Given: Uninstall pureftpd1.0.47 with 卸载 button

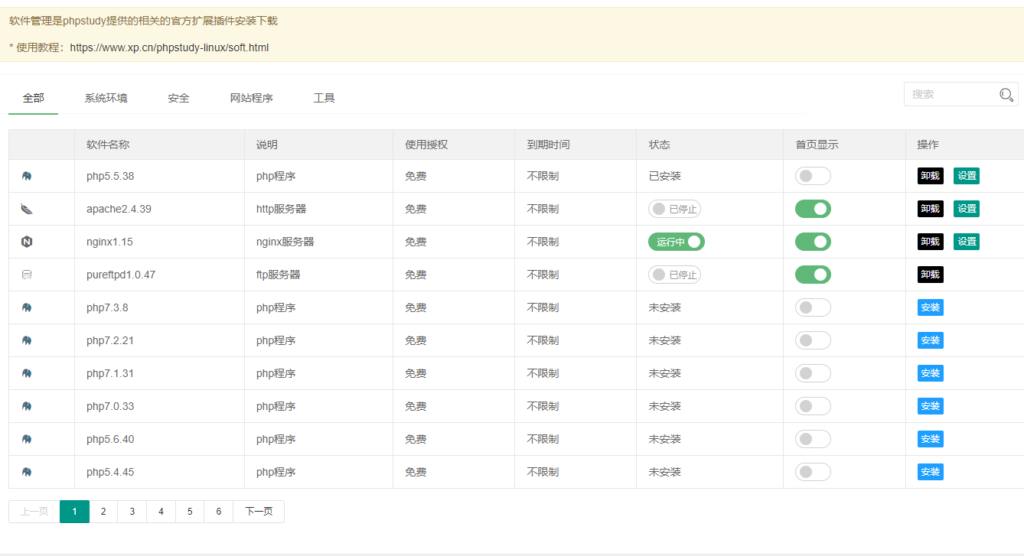Looking at the screenshot, I should [x=930, y=274].
